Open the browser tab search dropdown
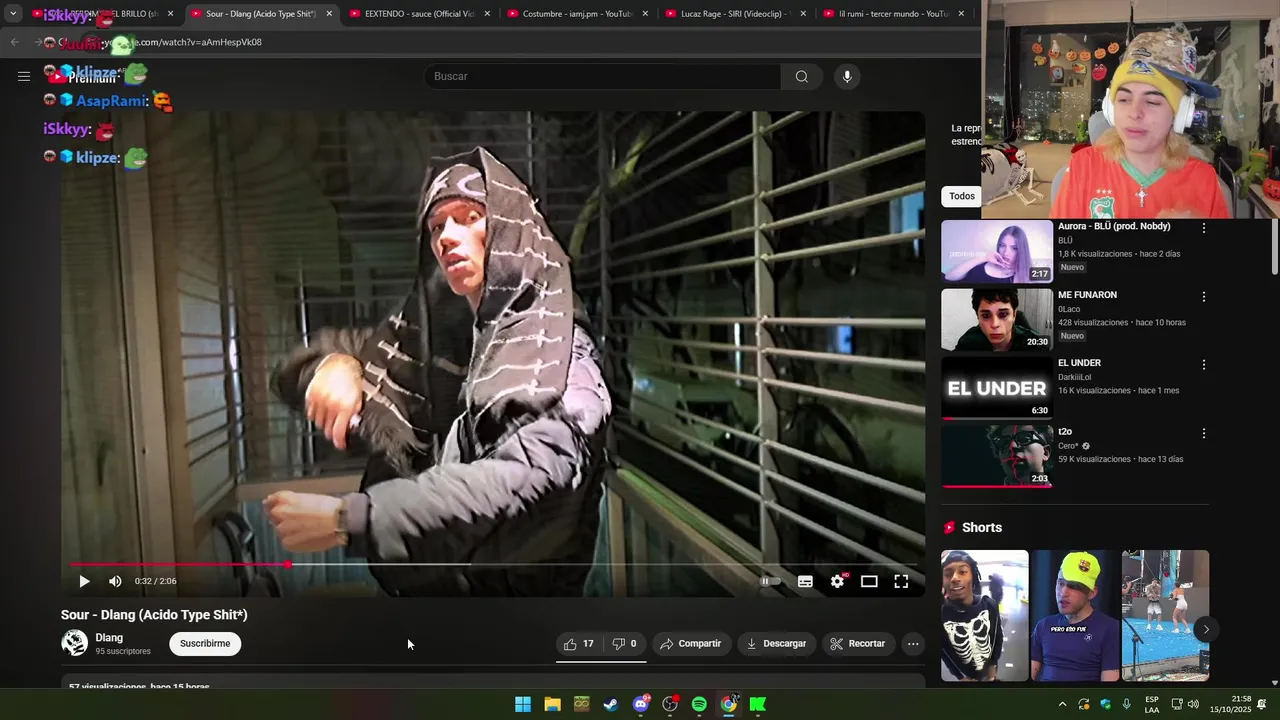 point(13,14)
